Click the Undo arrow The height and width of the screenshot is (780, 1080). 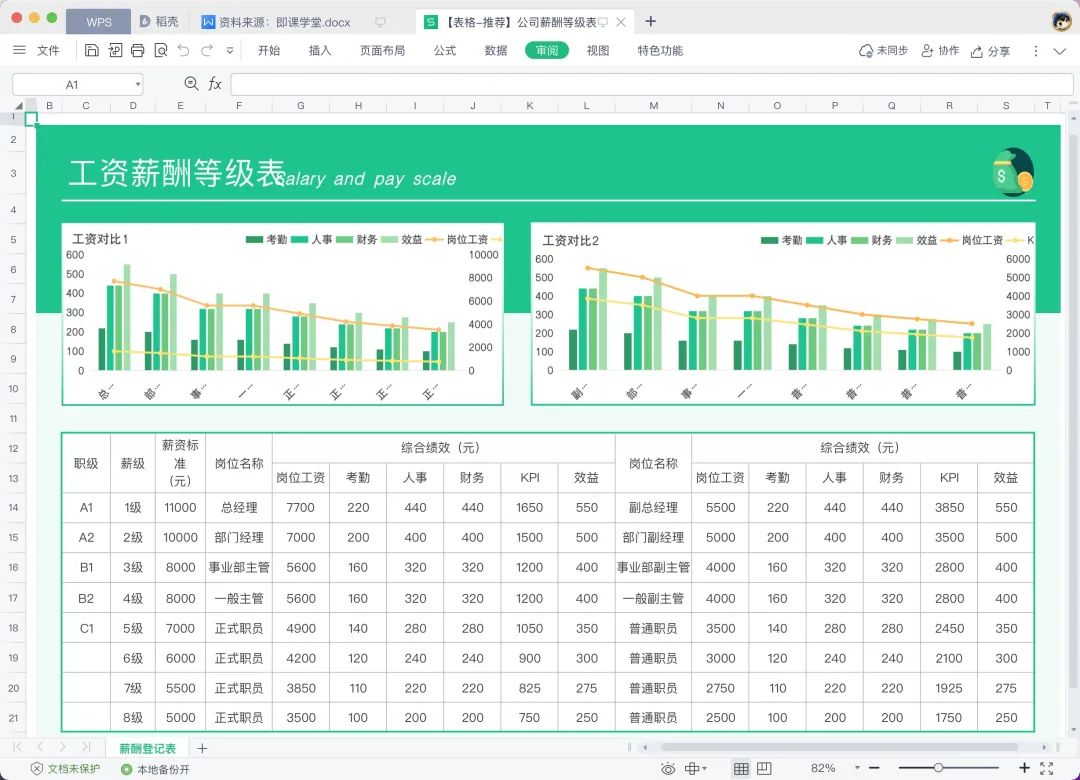point(183,50)
